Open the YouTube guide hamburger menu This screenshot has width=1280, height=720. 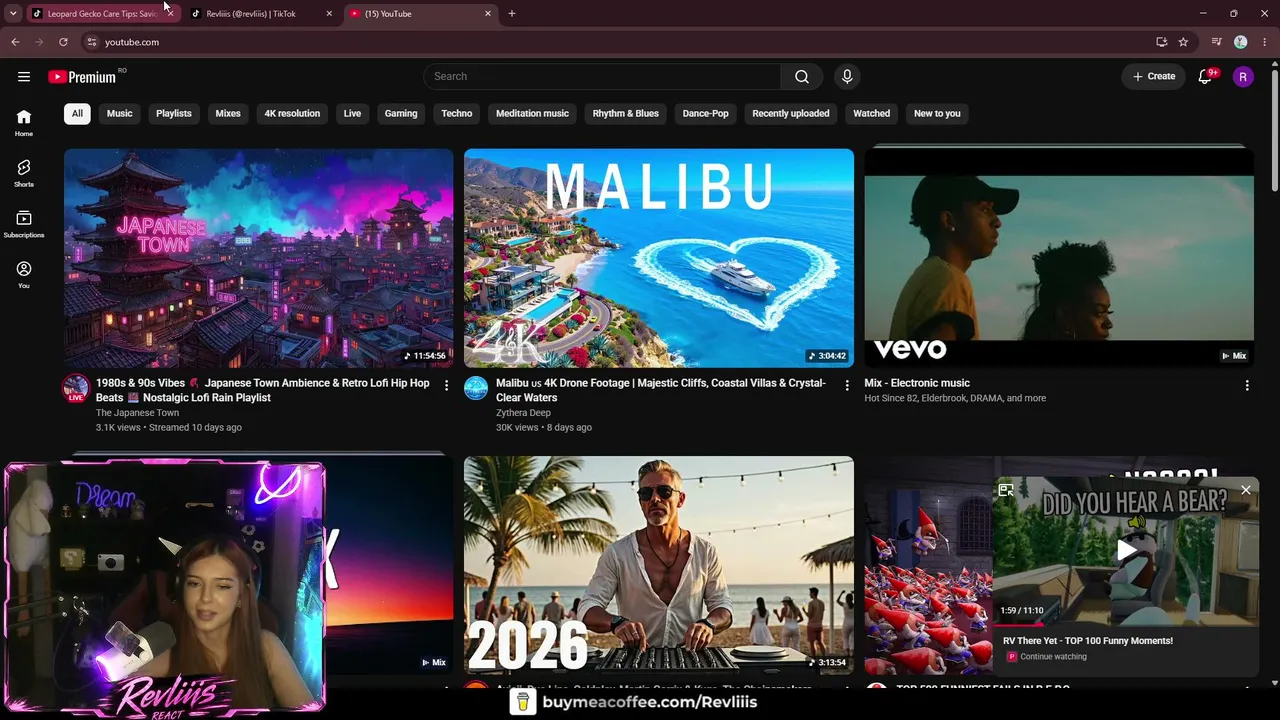[24, 76]
